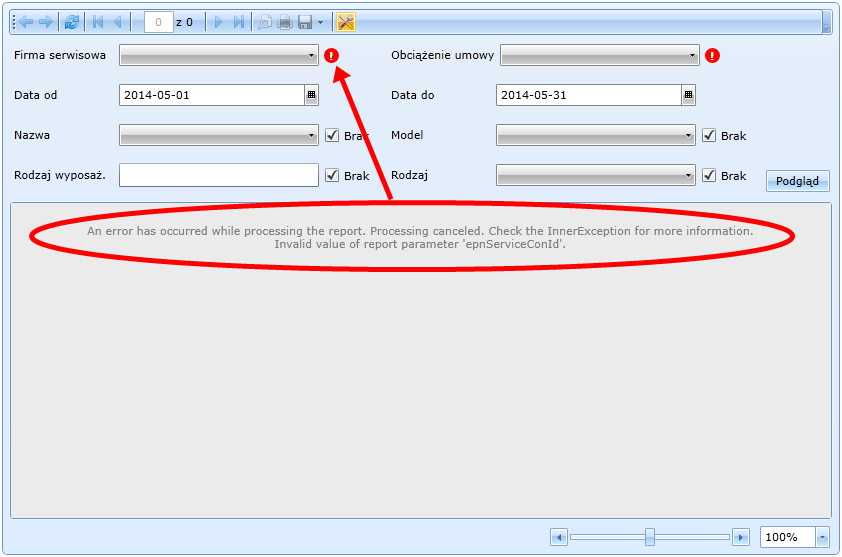Image resolution: width=842 pixels, height=557 pixels.
Task: Click the zoom slider left arrow
Action: [559, 537]
